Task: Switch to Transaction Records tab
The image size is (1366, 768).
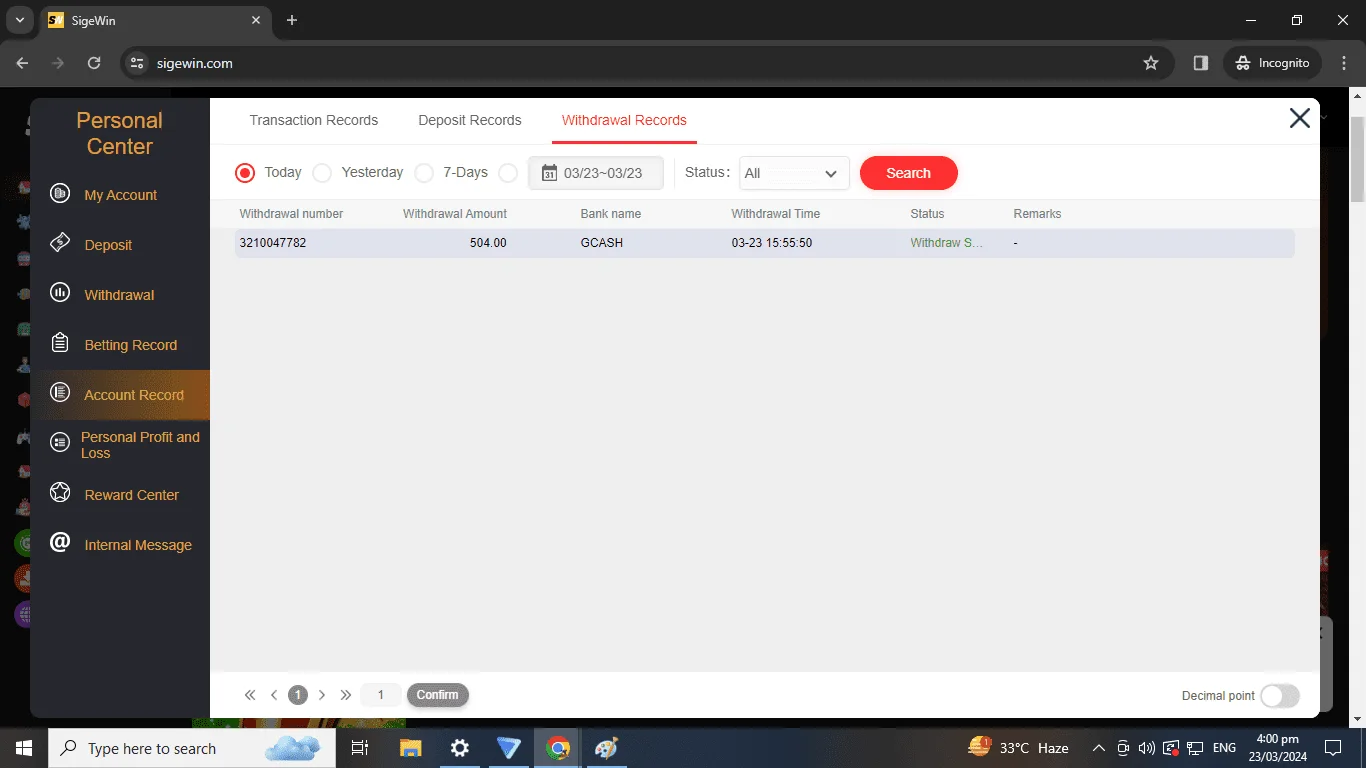Action: pos(314,120)
